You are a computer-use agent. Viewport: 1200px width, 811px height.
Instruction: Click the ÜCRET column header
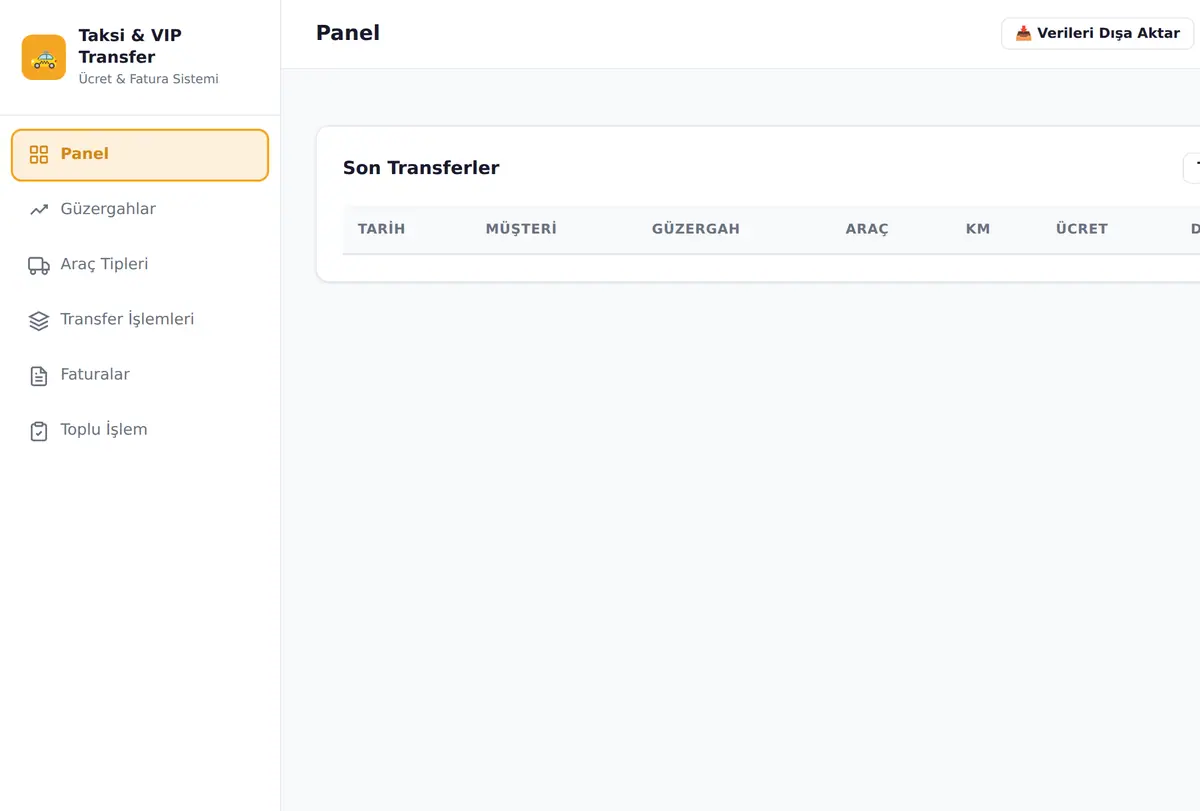1082,229
